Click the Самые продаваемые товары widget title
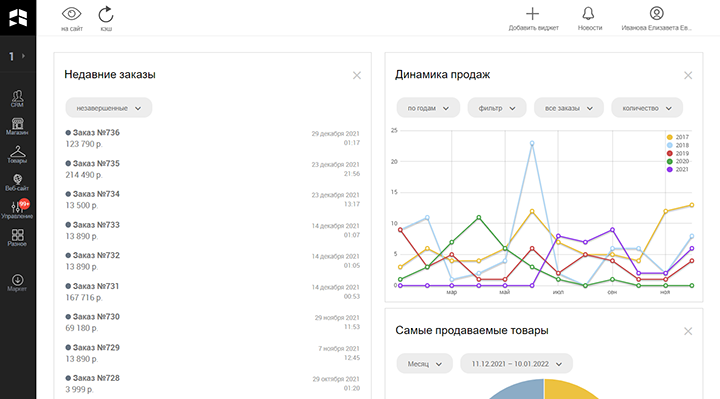Screen dimensions: 720x399 point(472,331)
